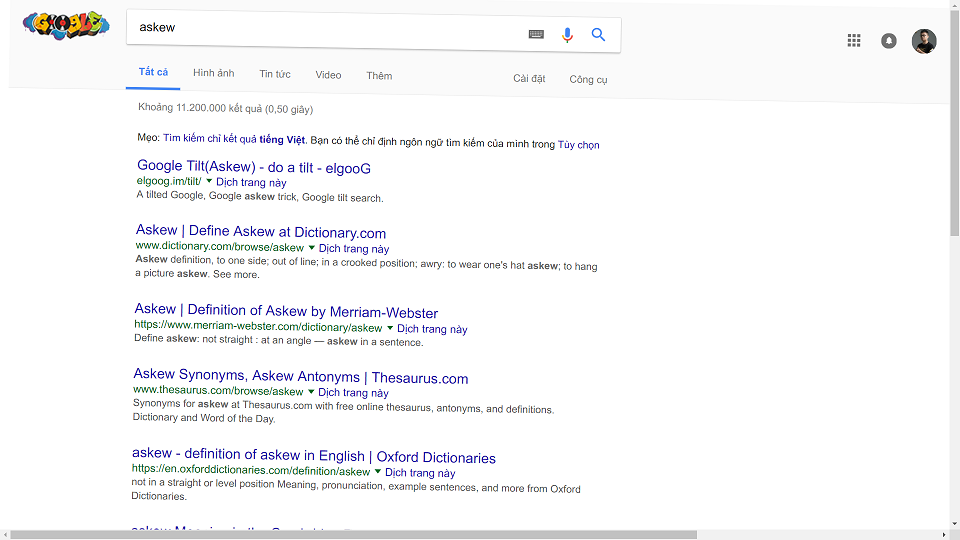Start voice search with microphone icon

pyautogui.click(x=568, y=35)
